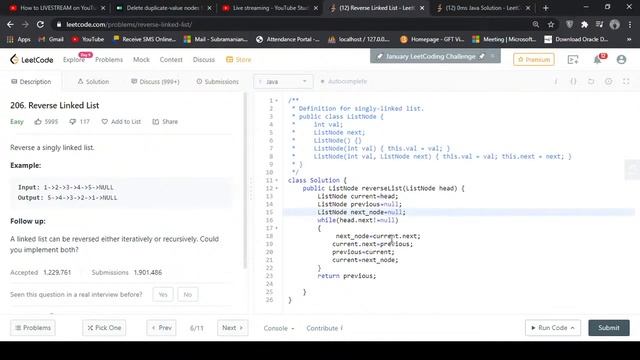Click the Add to List heart icon

coord(104,122)
